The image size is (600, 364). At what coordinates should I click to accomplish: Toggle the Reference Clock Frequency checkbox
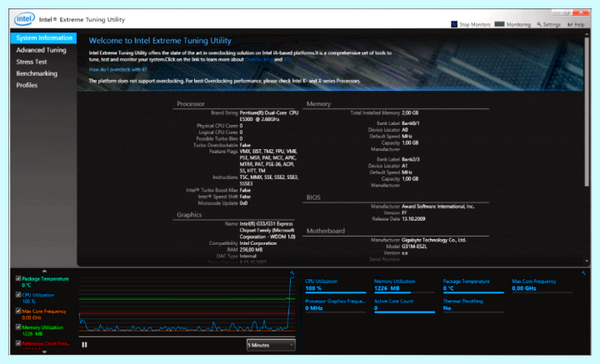point(18,343)
